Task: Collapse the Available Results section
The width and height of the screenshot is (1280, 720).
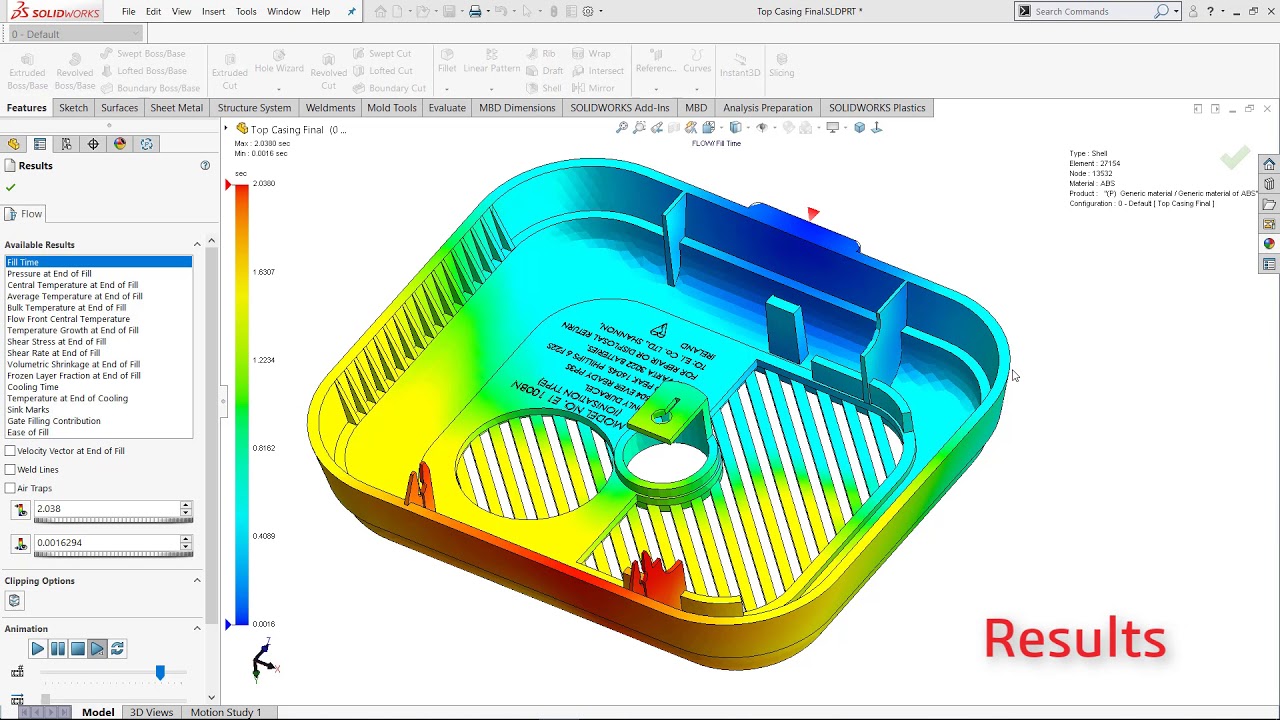Action: [x=197, y=245]
